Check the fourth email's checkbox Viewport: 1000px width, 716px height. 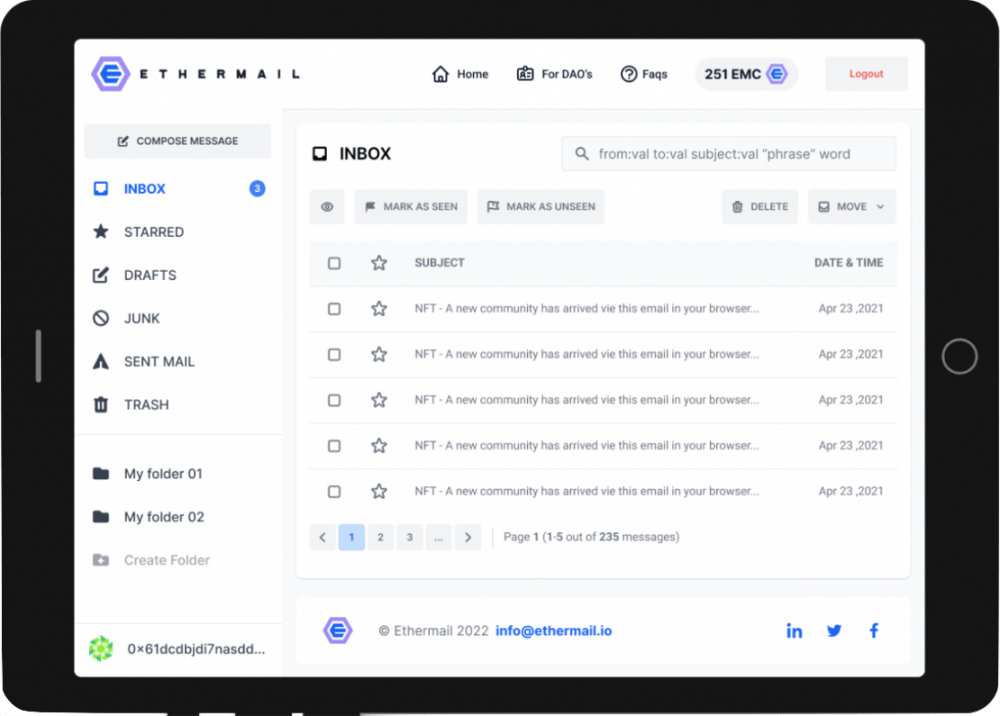point(334,446)
